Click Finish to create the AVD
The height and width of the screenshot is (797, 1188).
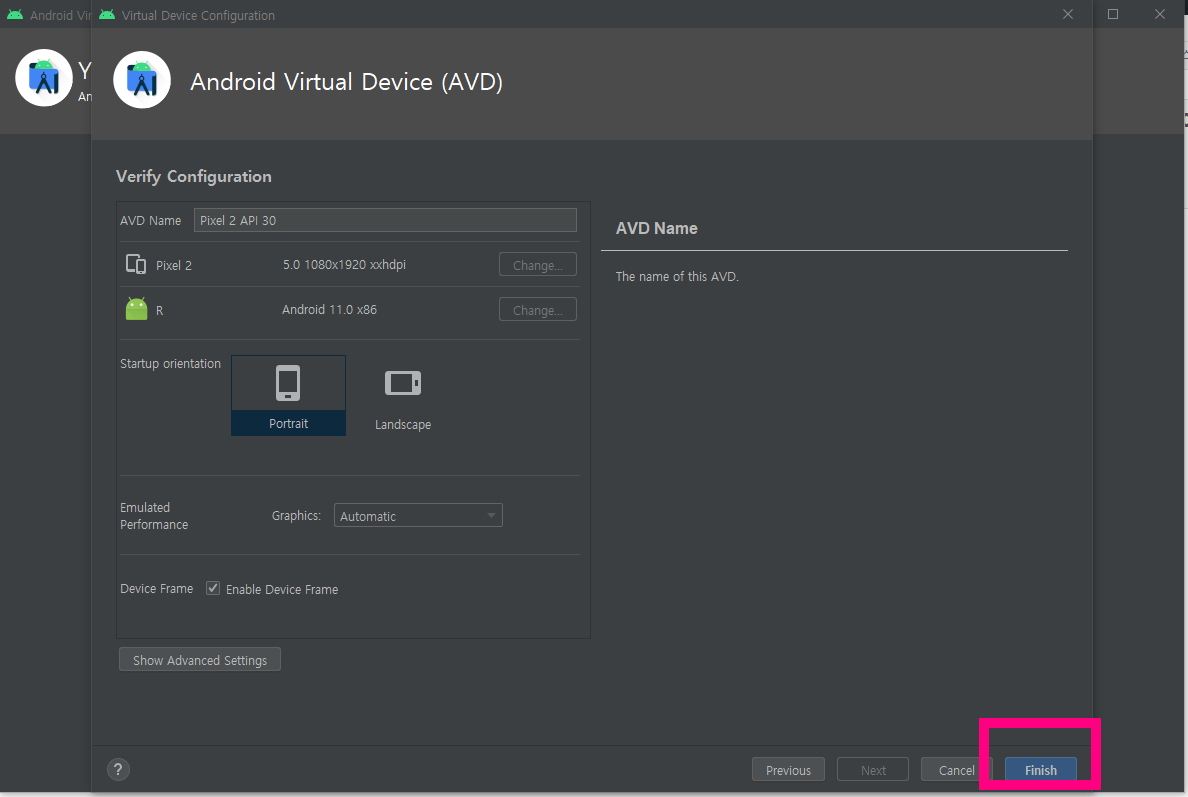coord(1041,770)
